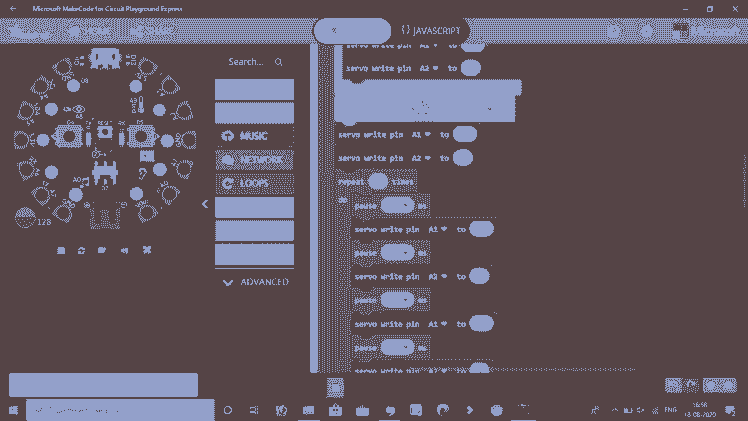
Task: Click the Microsoft logo
Action: (707, 31)
